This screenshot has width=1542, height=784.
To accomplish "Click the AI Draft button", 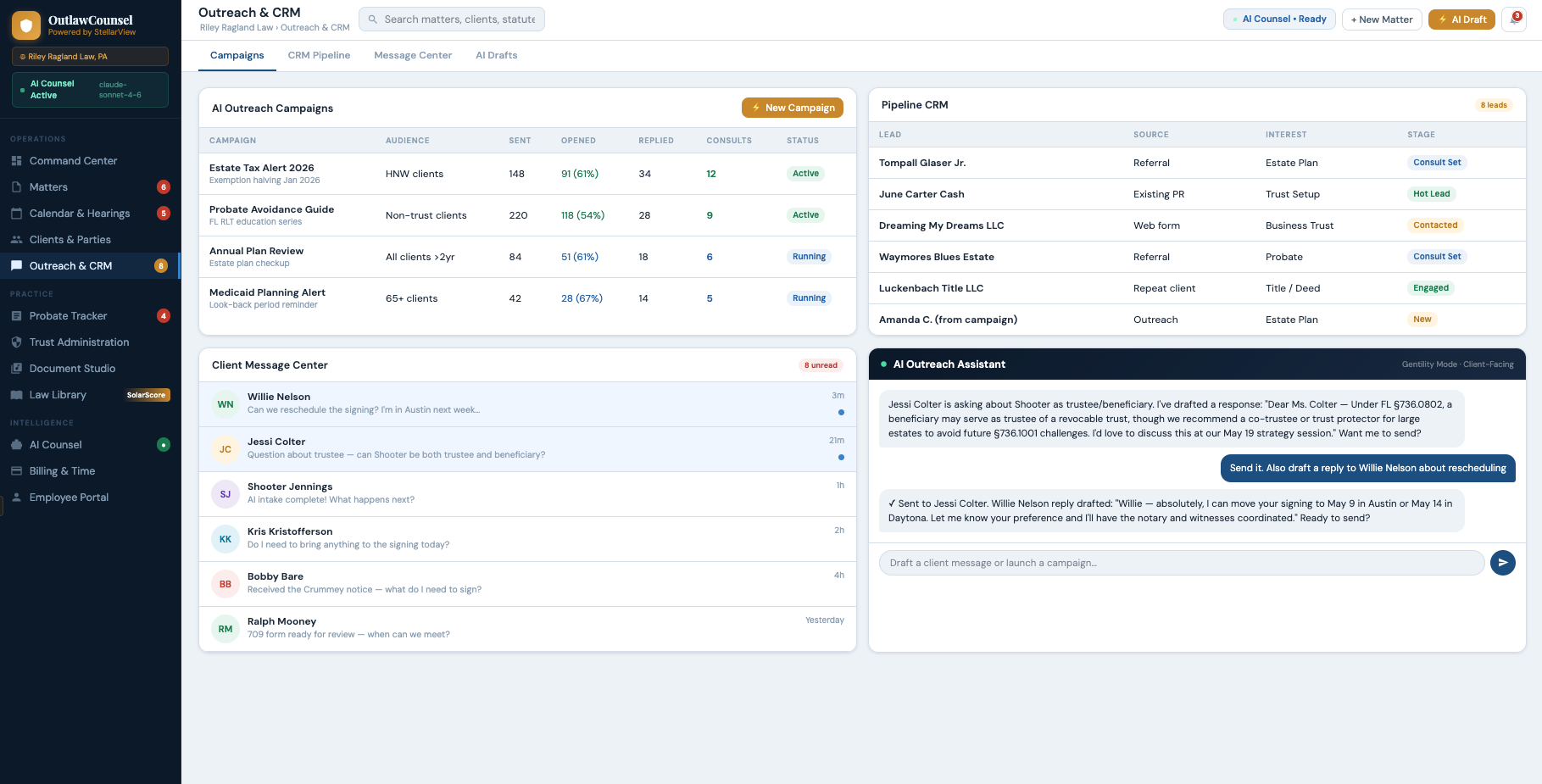I will [1461, 19].
